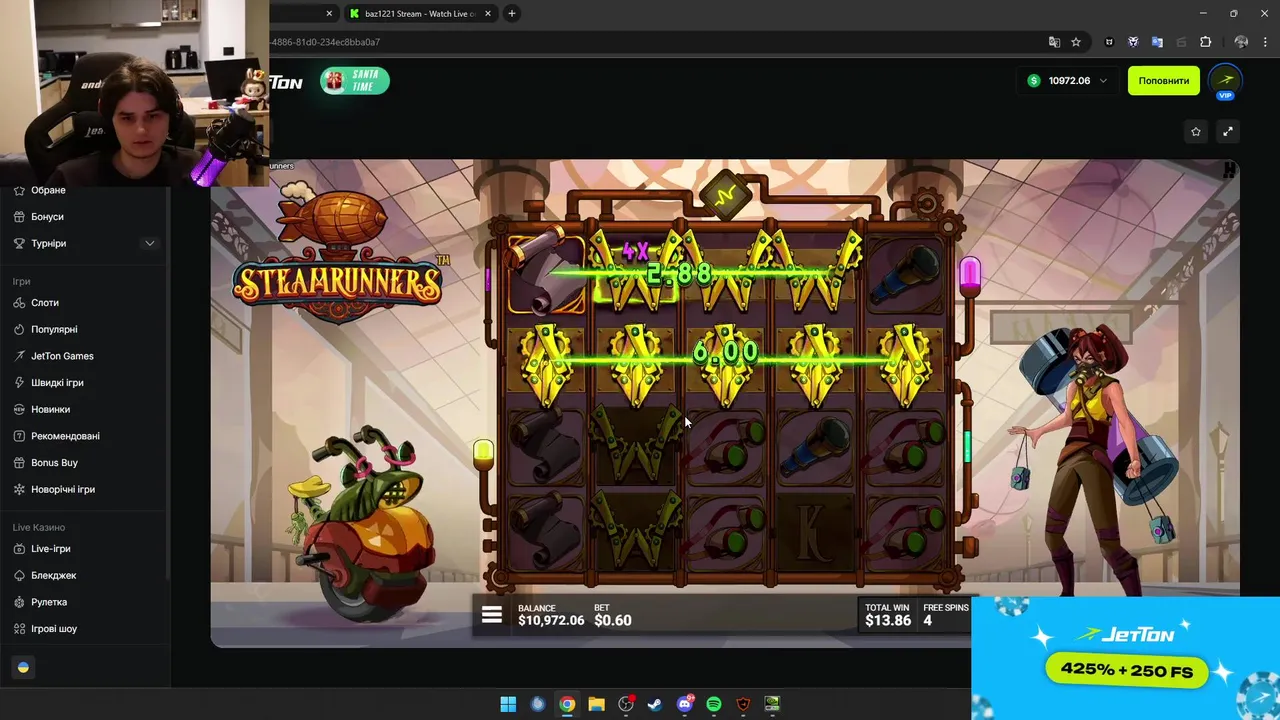Toggle fullscreen mode for the game
Screen dimensions: 1280x720
1228,131
